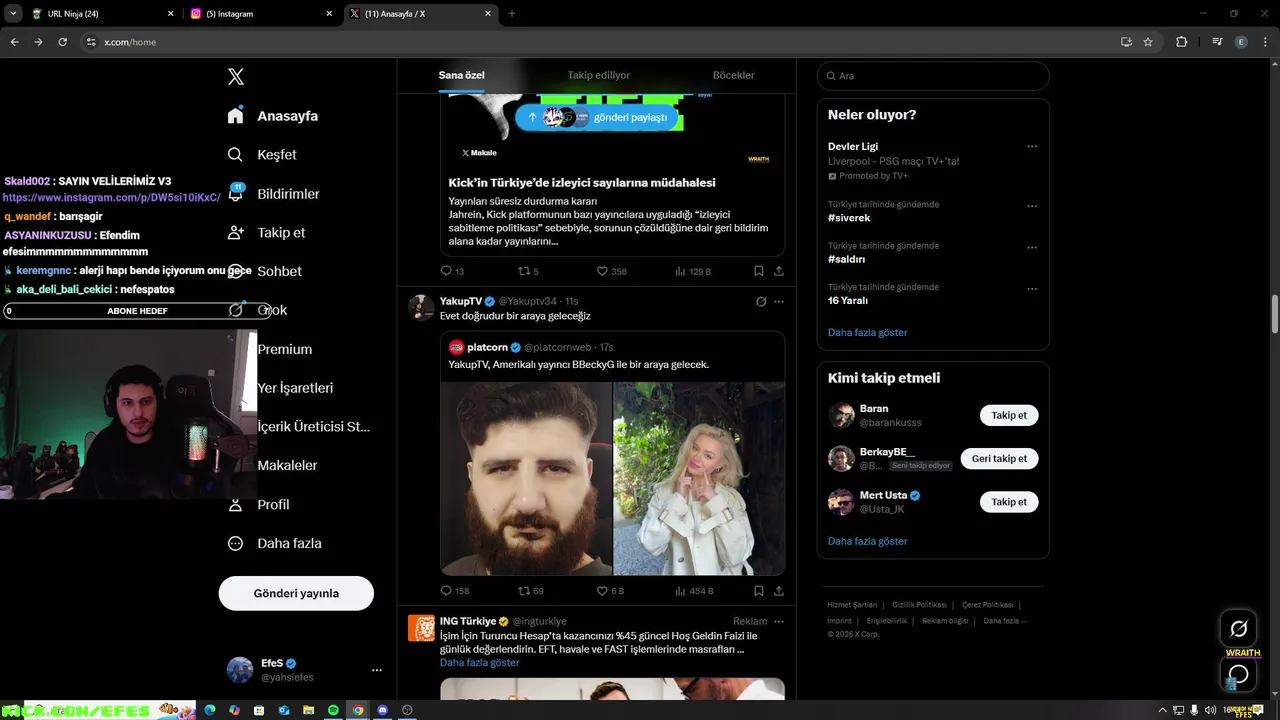The height and width of the screenshot is (720, 1280).
Task: Open Yer İşaretleri bookmarks
Action: [295, 388]
